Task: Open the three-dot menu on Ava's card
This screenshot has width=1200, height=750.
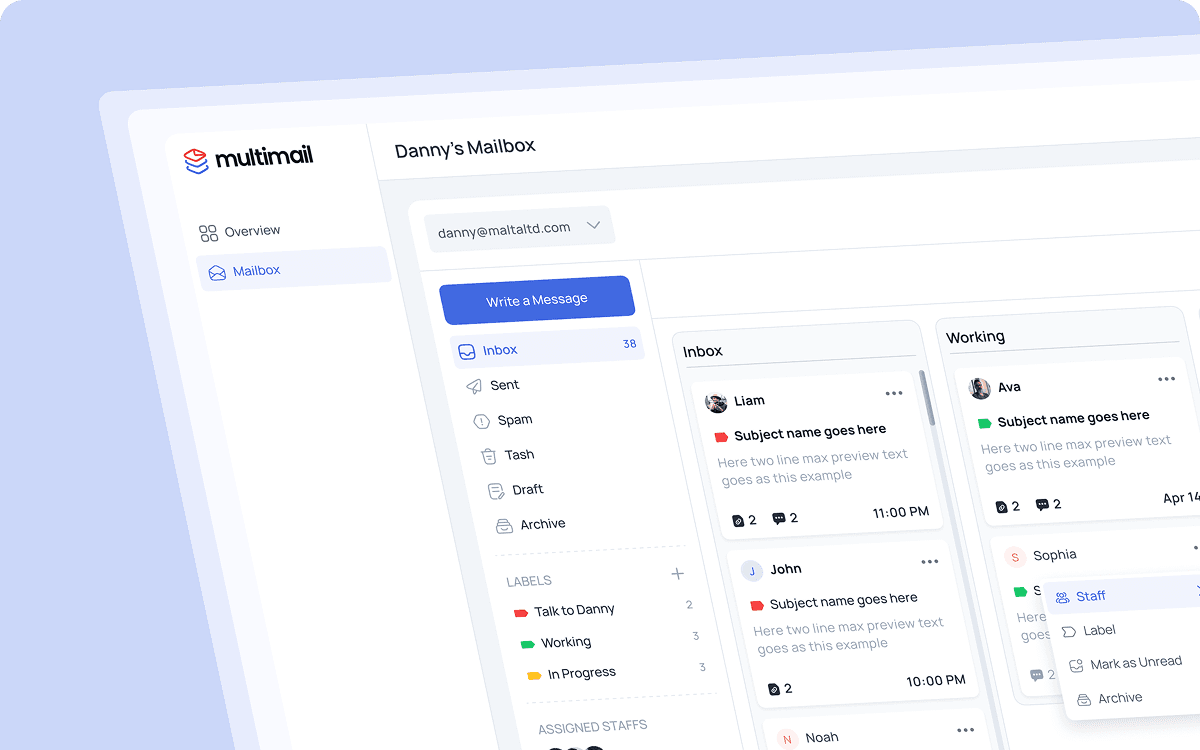Action: click(x=1166, y=379)
